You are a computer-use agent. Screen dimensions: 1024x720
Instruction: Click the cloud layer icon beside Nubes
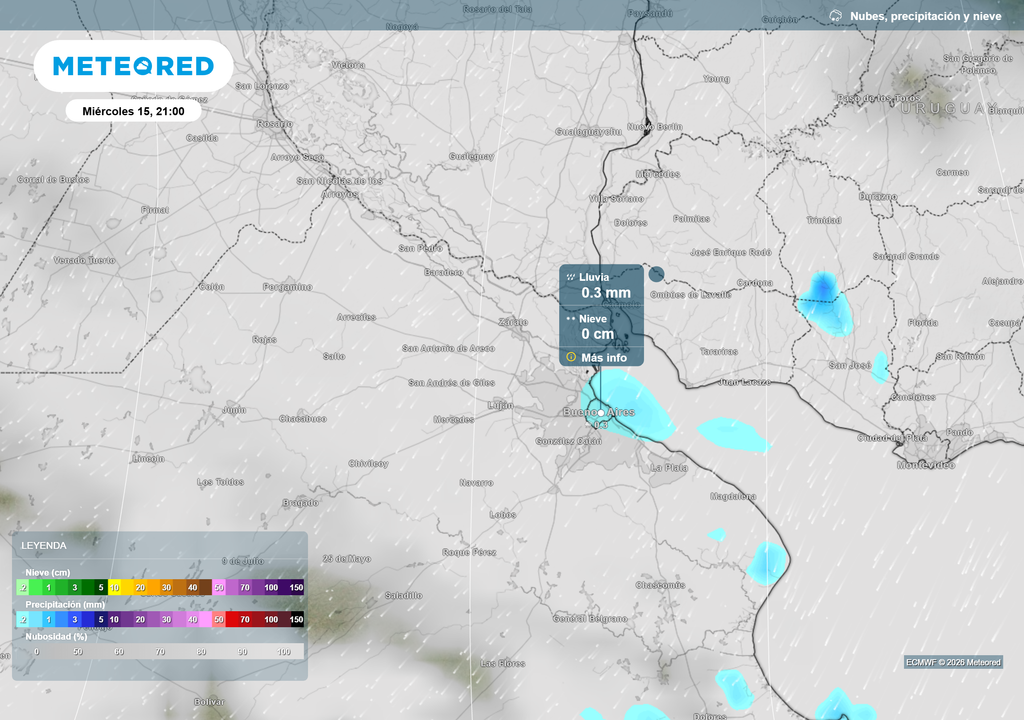tap(835, 16)
